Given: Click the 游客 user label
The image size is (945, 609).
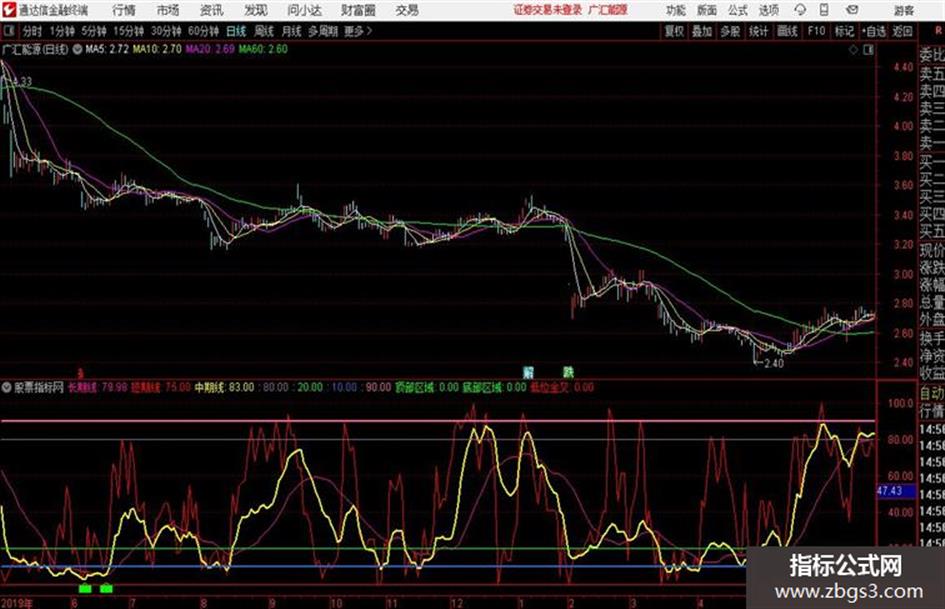Looking at the screenshot, I should click(903, 10).
